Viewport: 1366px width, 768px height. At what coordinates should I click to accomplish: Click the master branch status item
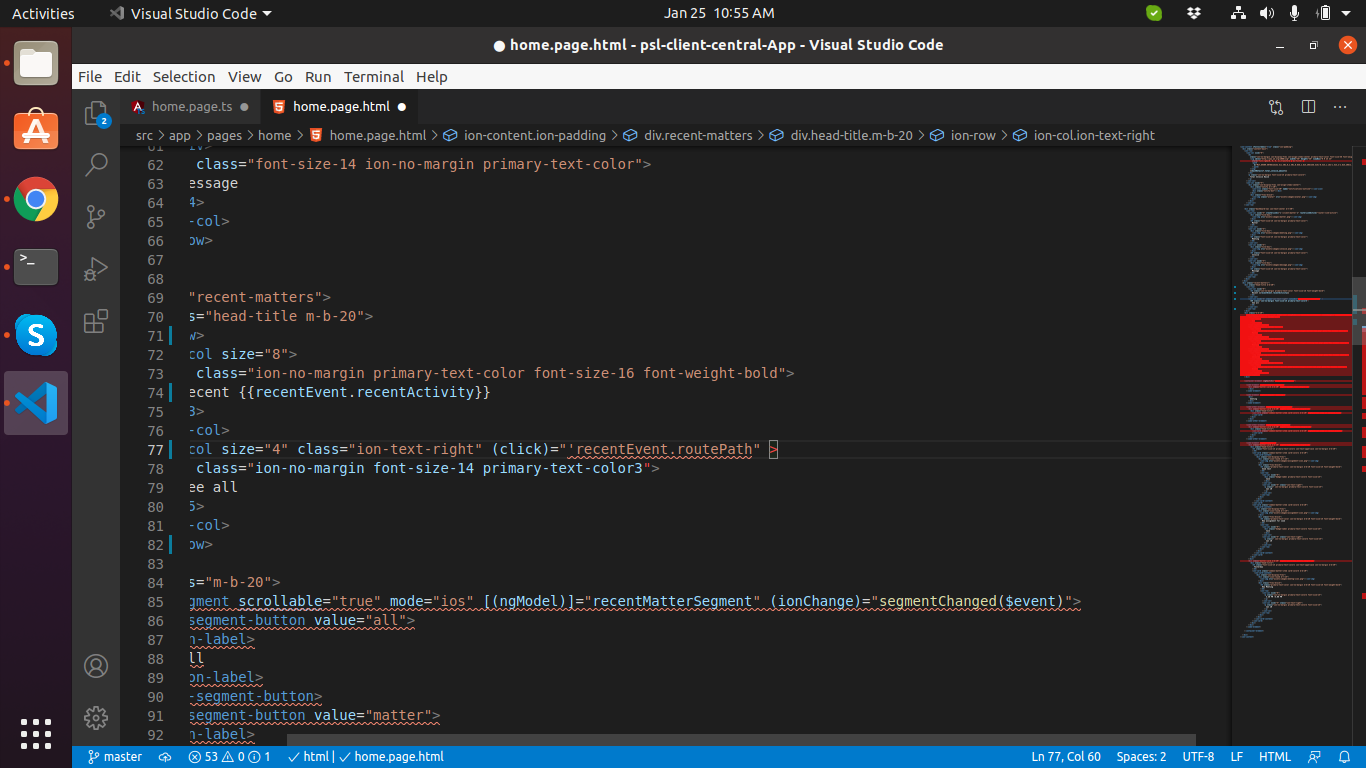114,757
